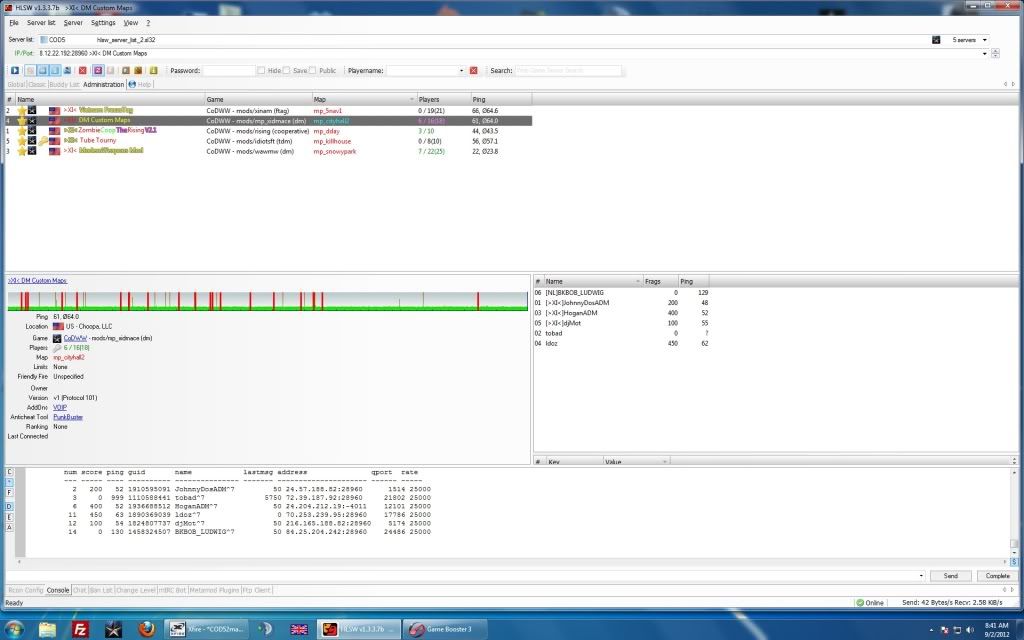Open the PunkBuster link
1024x640 pixels.
(x=68, y=417)
